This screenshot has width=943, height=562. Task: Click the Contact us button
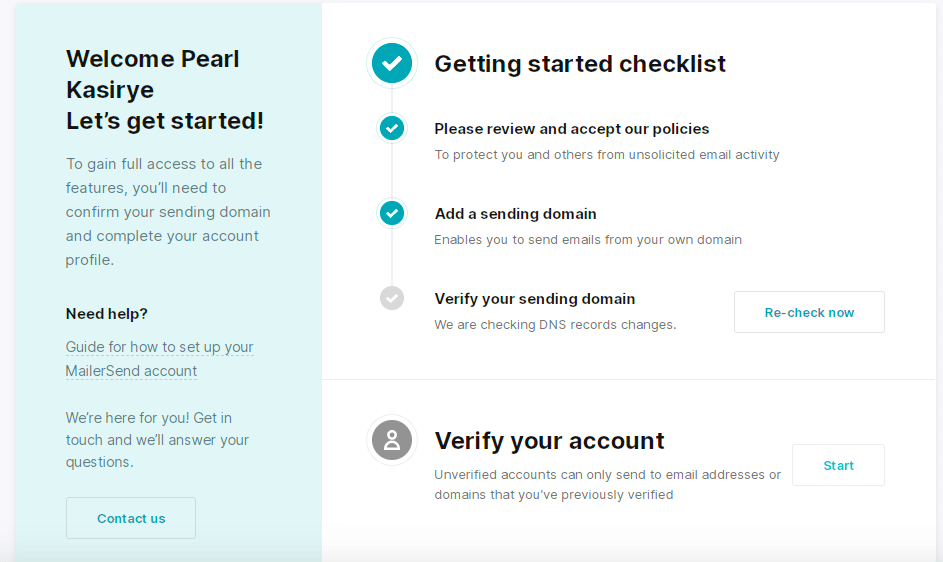click(x=131, y=518)
